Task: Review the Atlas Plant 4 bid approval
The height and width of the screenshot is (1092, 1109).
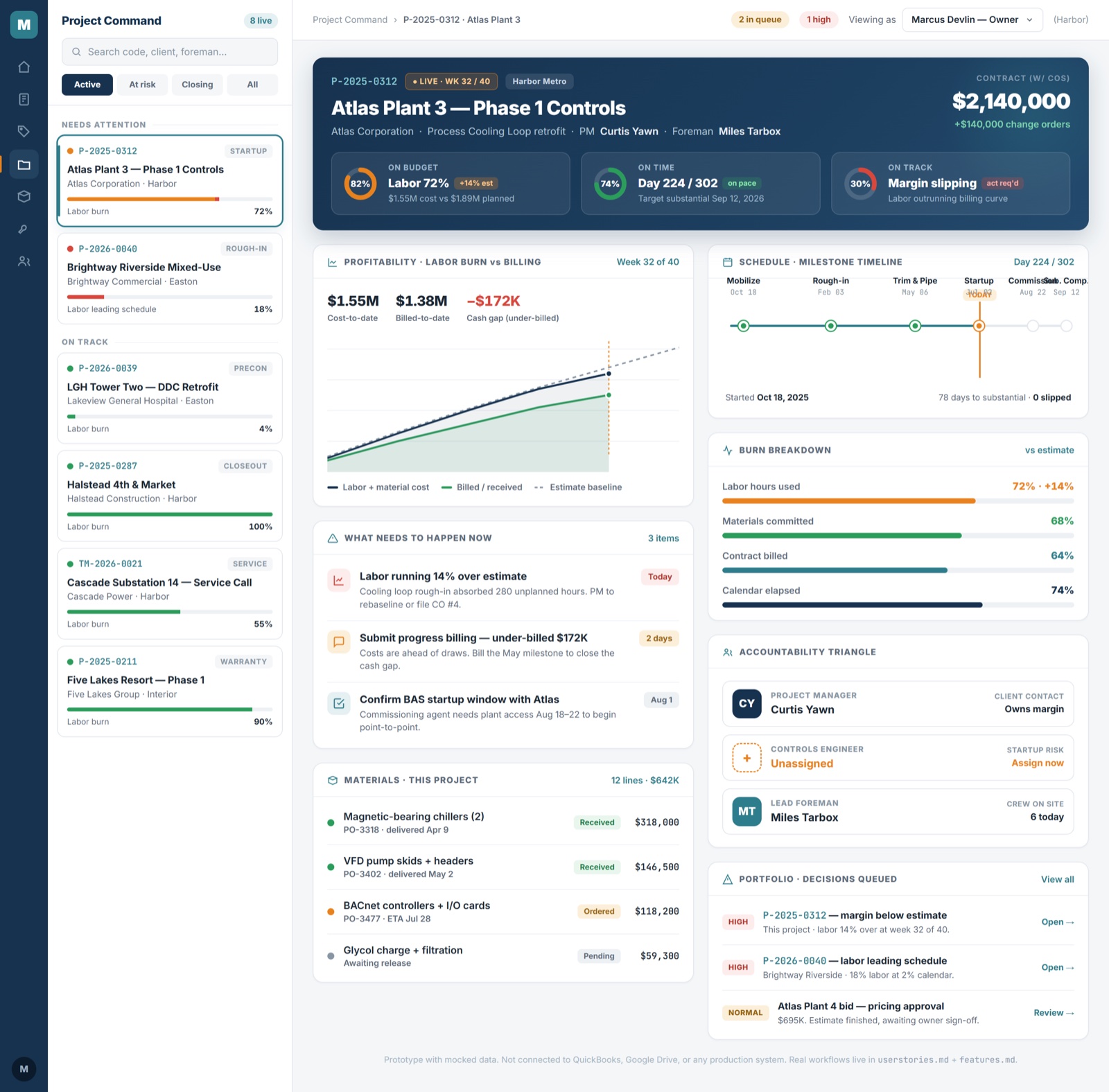Action: (1054, 1013)
